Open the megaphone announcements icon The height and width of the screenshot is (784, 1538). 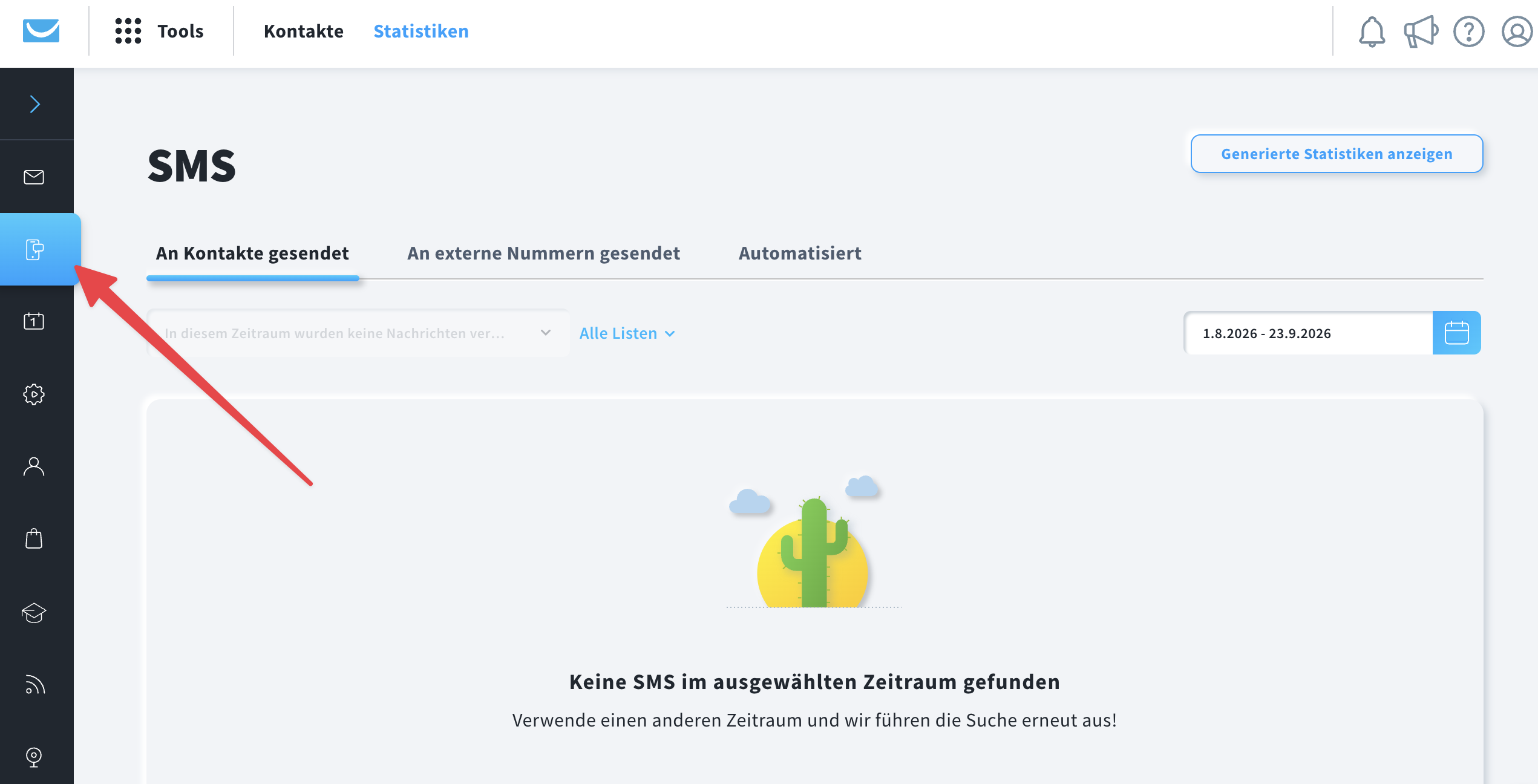[1420, 31]
